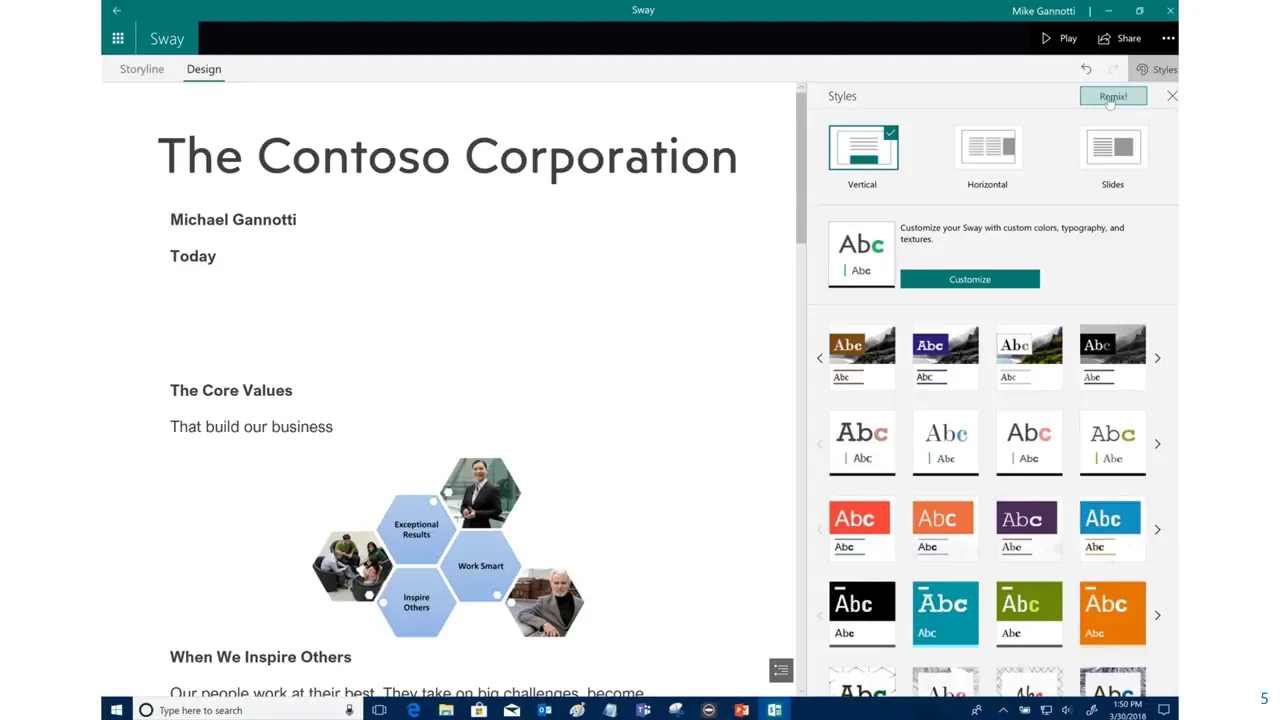1280x720 pixels.
Task: Open the more options ellipsis menu
Action: coord(1168,38)
